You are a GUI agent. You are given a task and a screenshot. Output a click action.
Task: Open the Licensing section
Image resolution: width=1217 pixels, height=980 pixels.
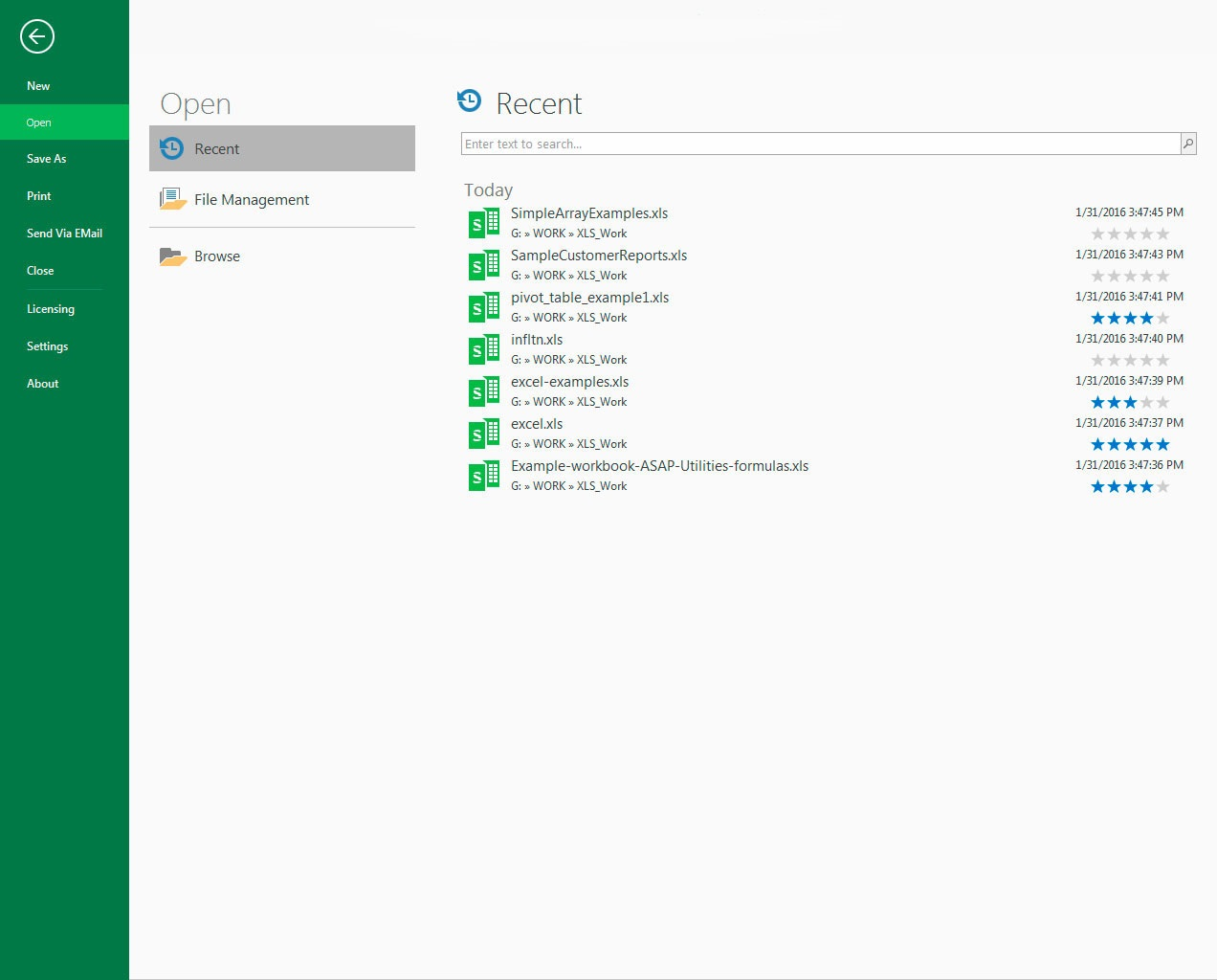click(51, 309)
